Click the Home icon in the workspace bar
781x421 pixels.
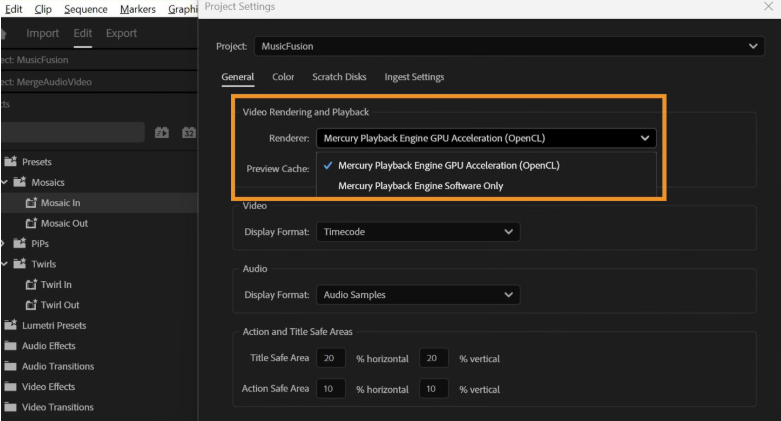click(5, 34)
